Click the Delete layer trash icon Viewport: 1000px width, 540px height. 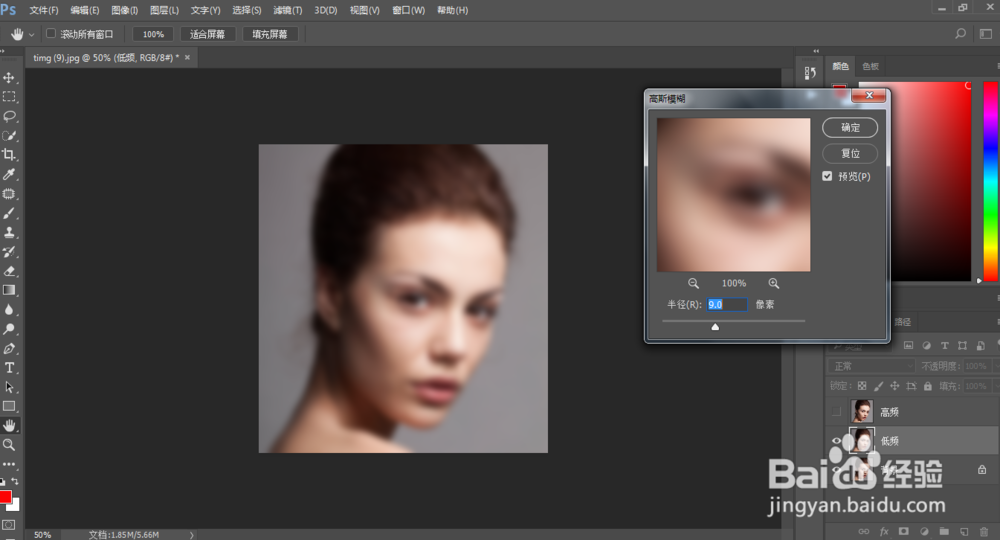(x=984, y=531)
